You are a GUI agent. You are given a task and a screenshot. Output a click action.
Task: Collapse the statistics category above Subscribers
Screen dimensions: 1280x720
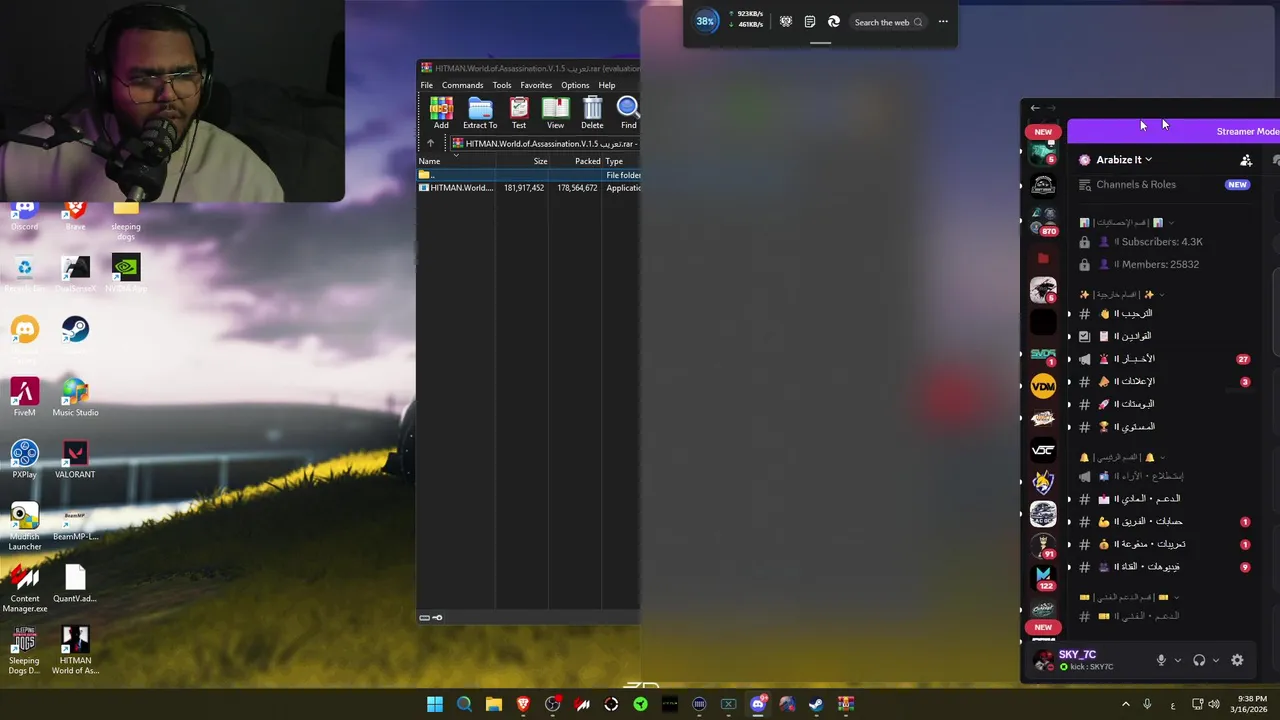[x=1125, y=222]
